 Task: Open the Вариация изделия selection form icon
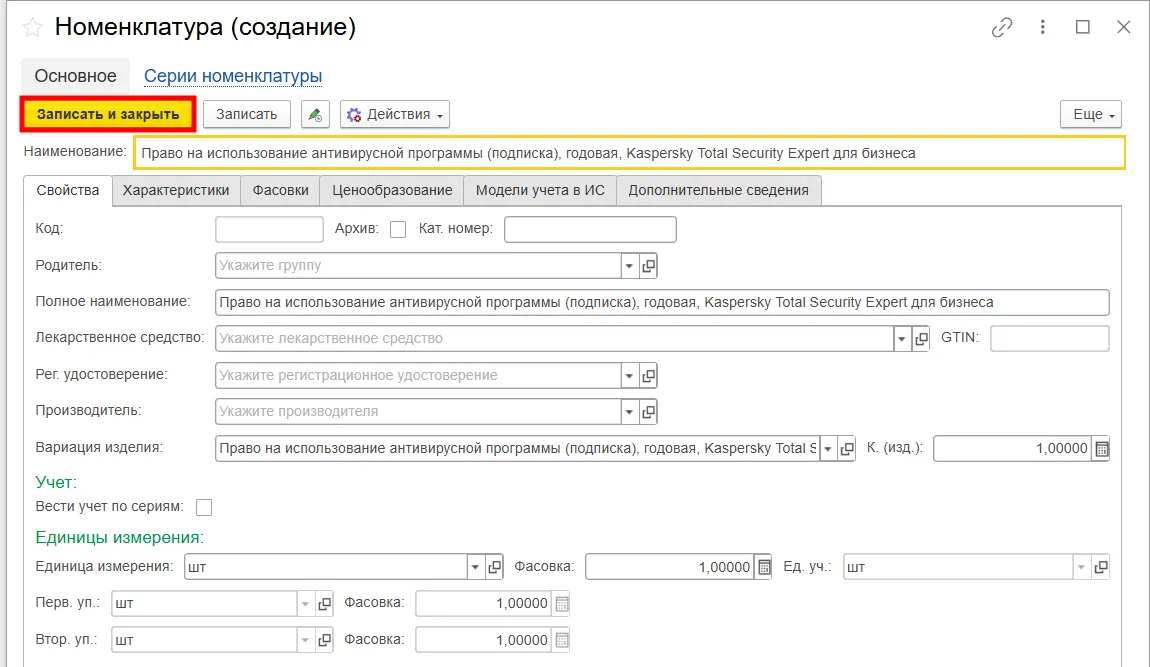(x=846, y=448)
